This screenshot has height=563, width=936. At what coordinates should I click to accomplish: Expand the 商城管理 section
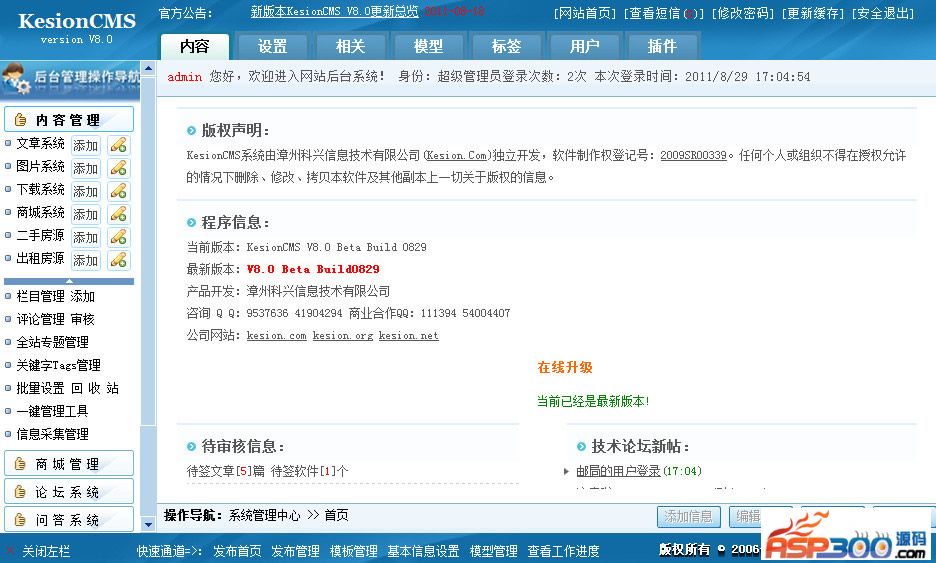(x=69, y=464)
